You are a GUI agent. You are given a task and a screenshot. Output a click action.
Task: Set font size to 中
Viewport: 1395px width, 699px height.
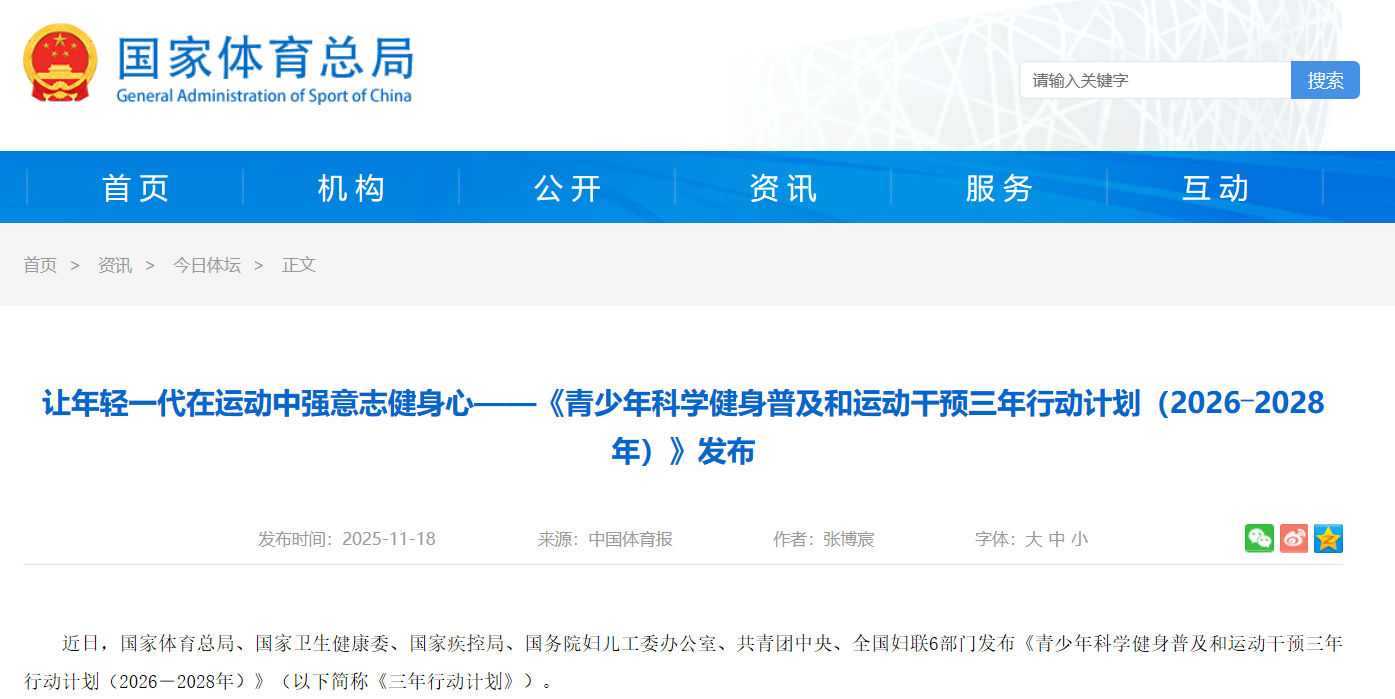(x=1057, y=539)
